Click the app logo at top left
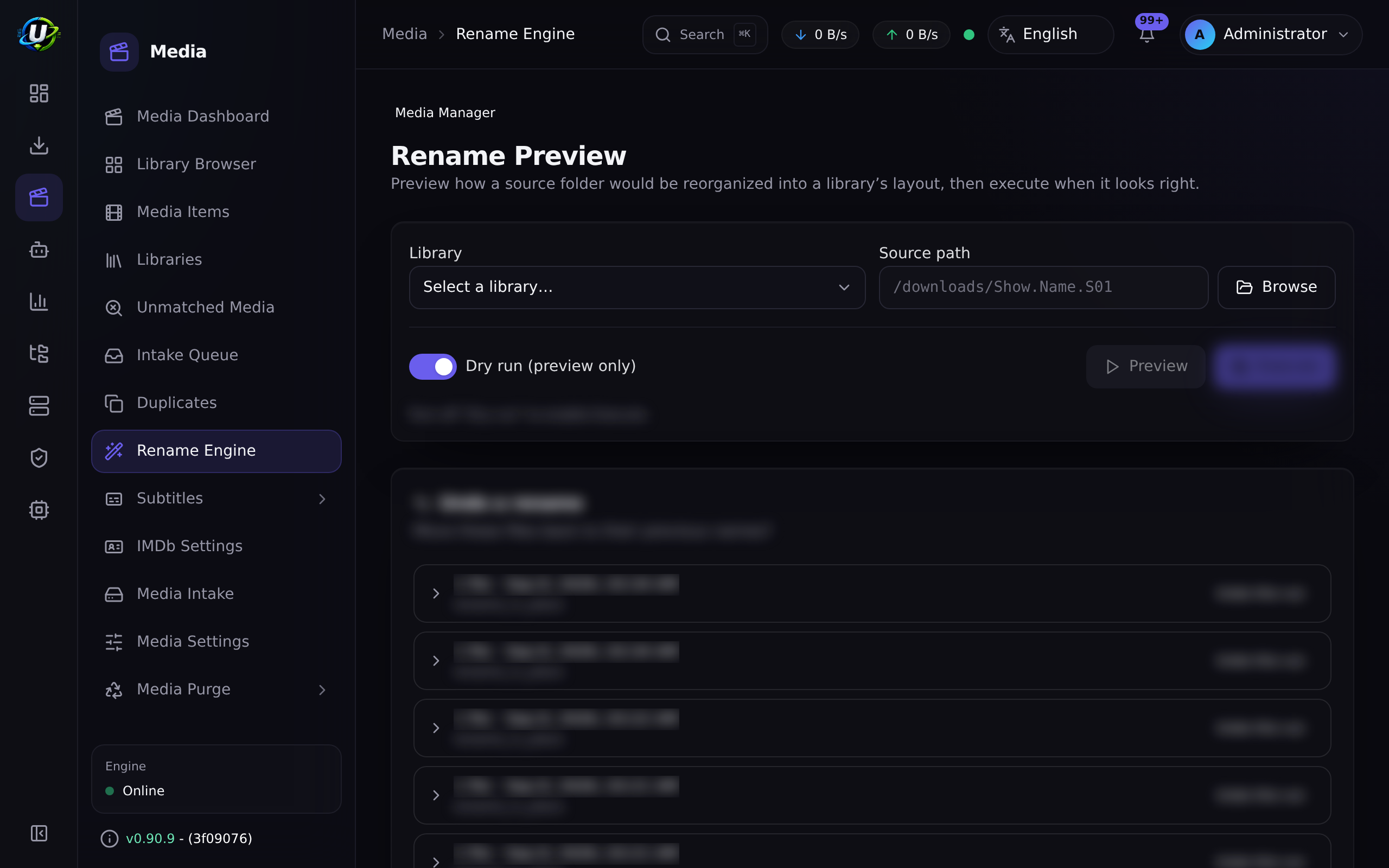The image size is (1389, 868). coord(39,34)
